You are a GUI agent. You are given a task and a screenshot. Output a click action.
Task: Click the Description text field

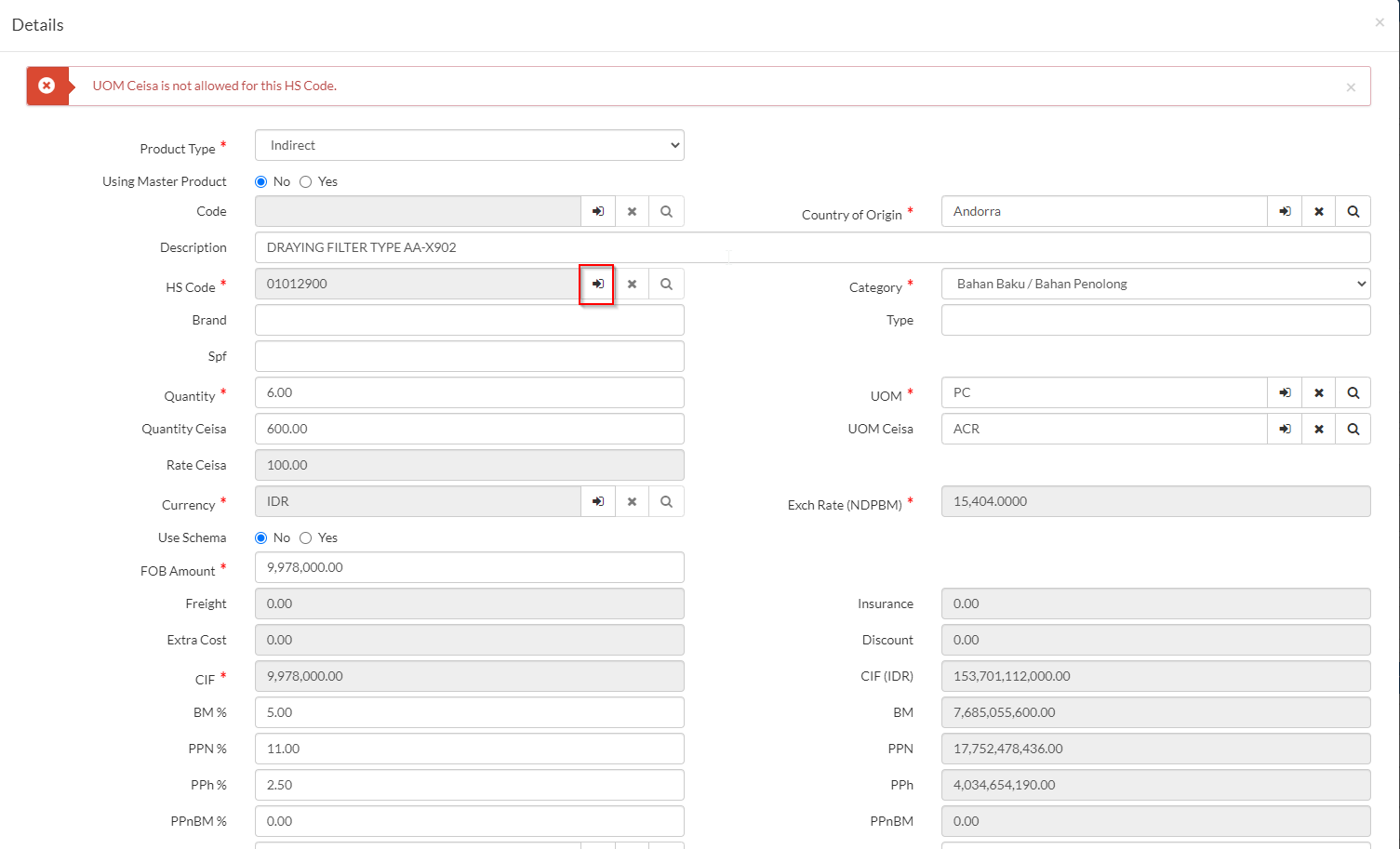(x=811, y=248)
